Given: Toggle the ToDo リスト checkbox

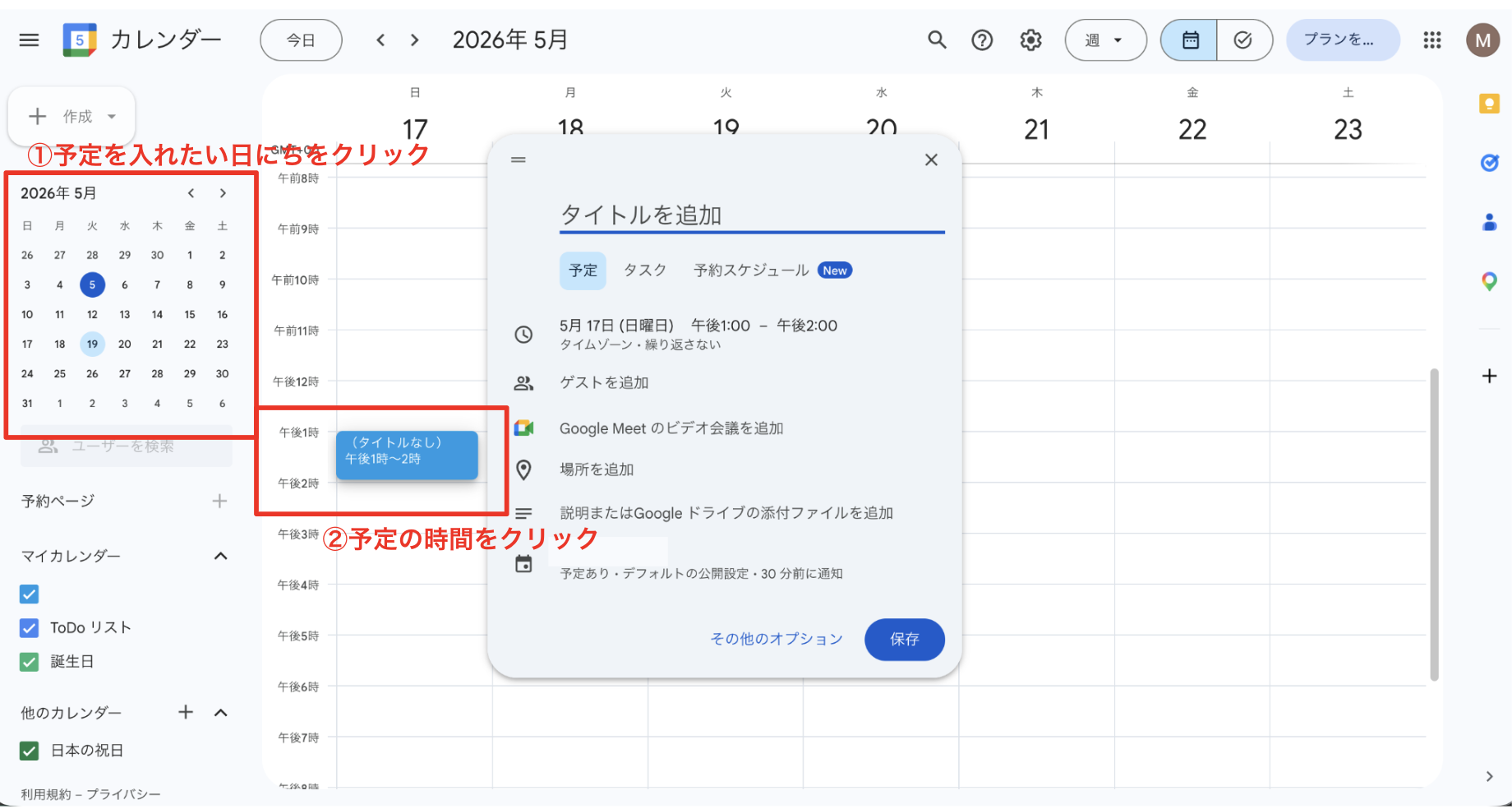Looking at the screenshot, I should tap(29, 628).
